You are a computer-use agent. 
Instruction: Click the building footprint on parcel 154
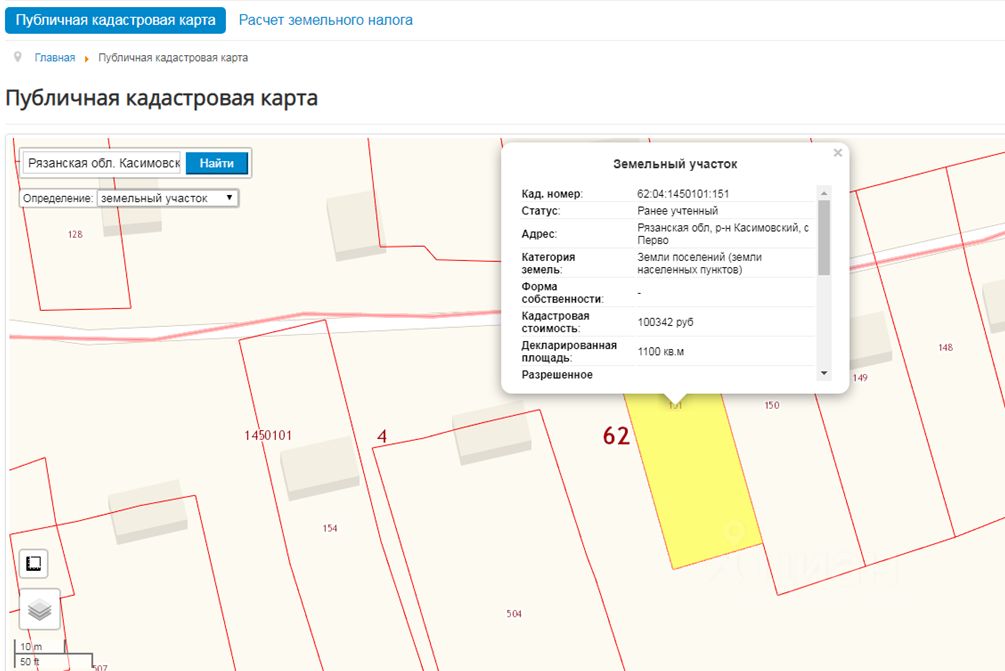[x=319, y=468]
